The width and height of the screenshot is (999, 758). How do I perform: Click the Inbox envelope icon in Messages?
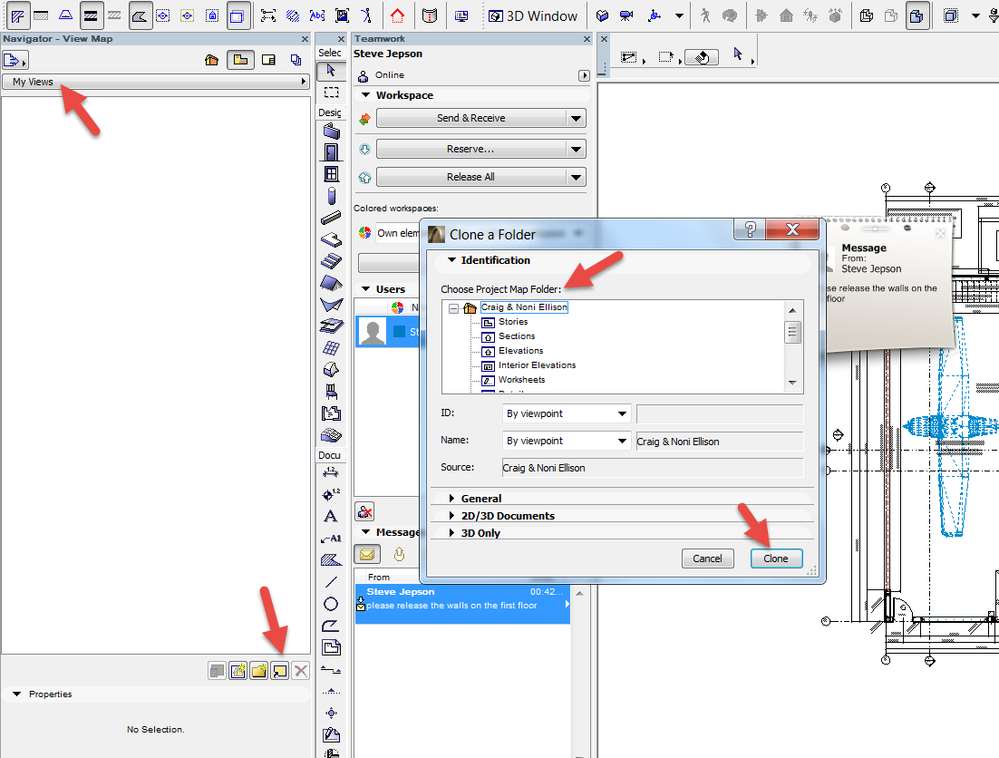pyautogui.click(x=367, y=555)
